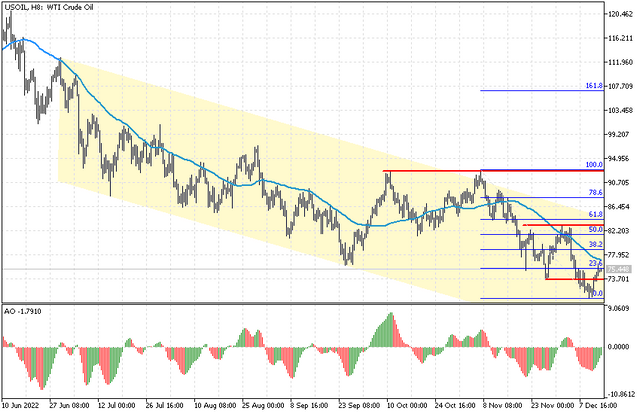The width and height of the screenshot is (640, 414).
Task: Click the 38.2 Fibonacci retracement label
Action: coord(596,245)
